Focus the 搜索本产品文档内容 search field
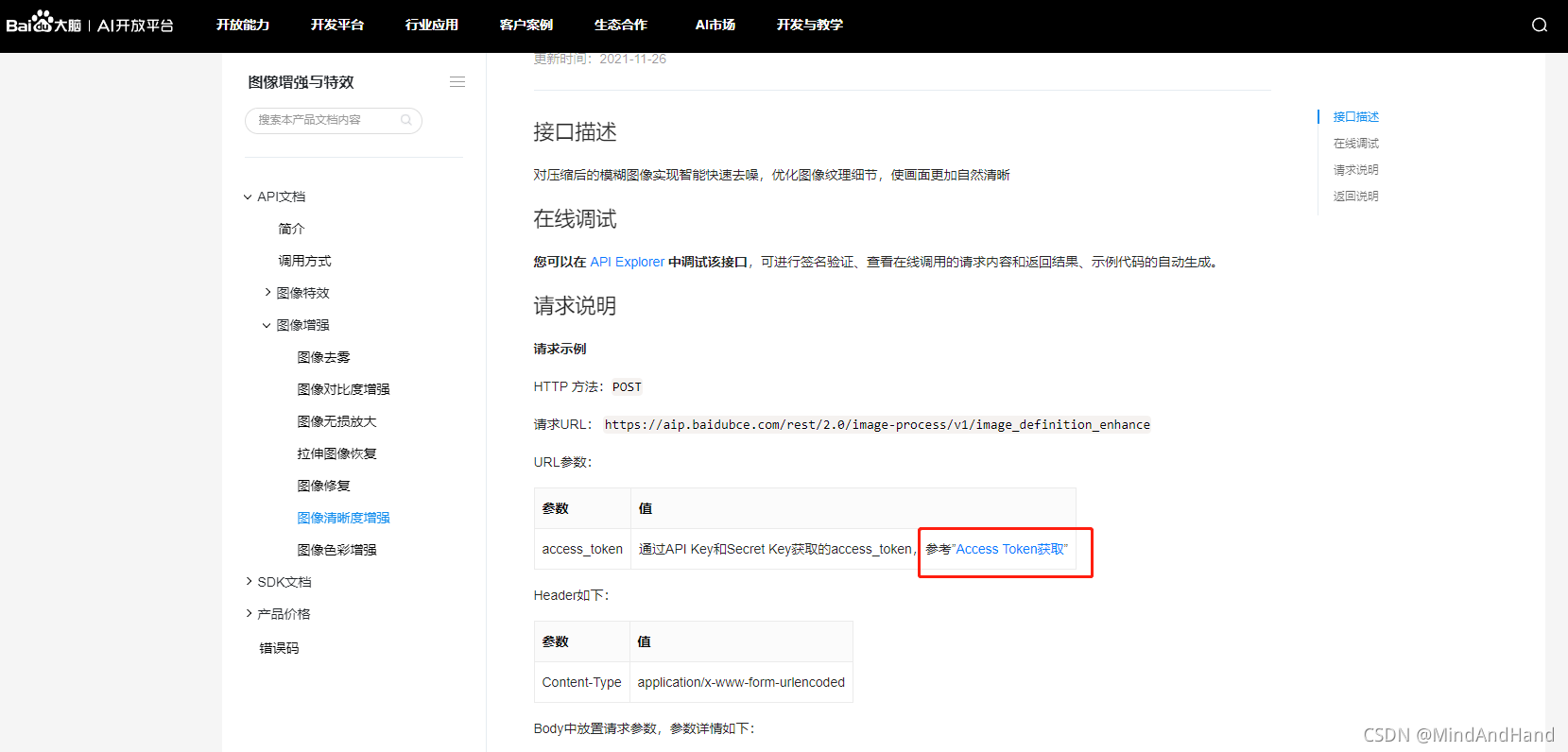The height and width of the screenshot is (752, 1568). [x=333, y=120]
